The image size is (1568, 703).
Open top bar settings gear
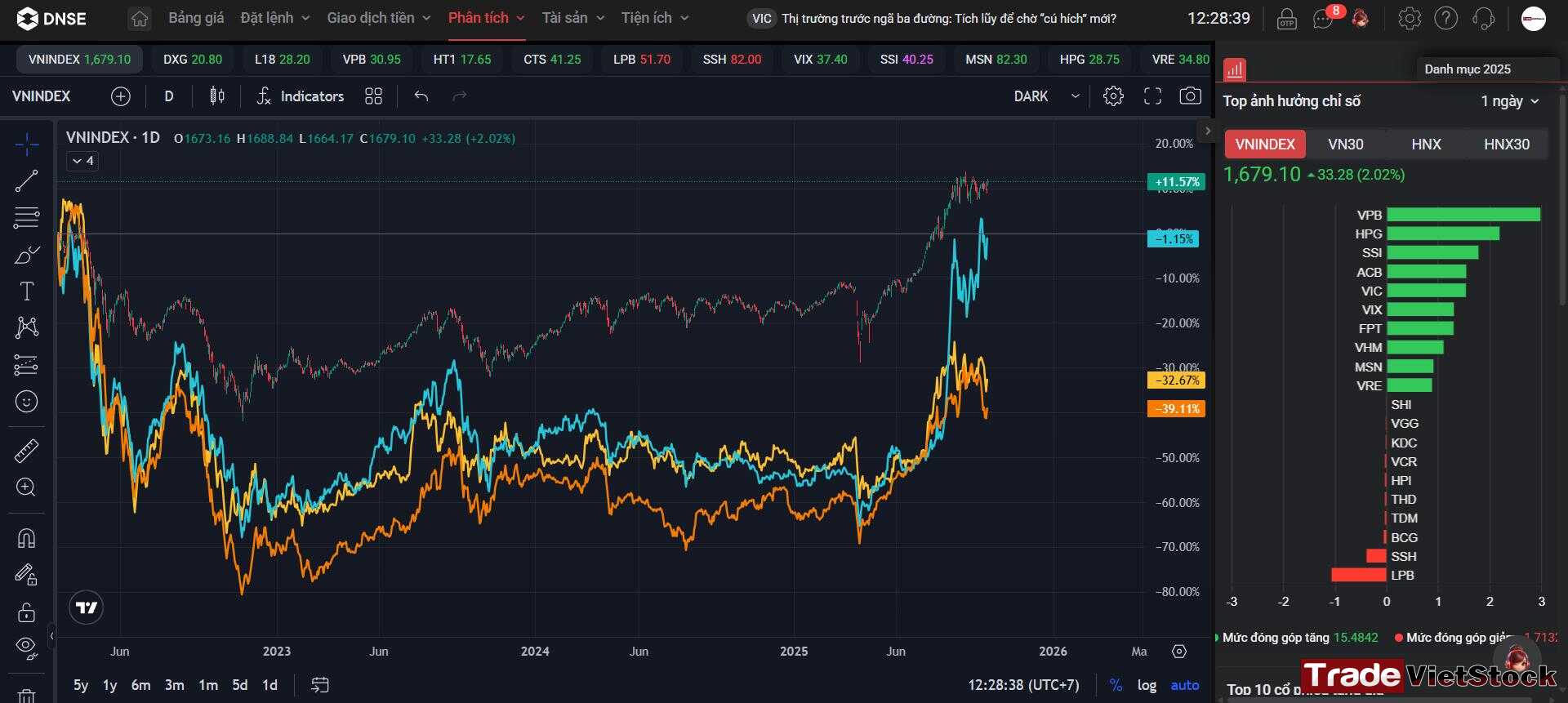pos(1410,18)
